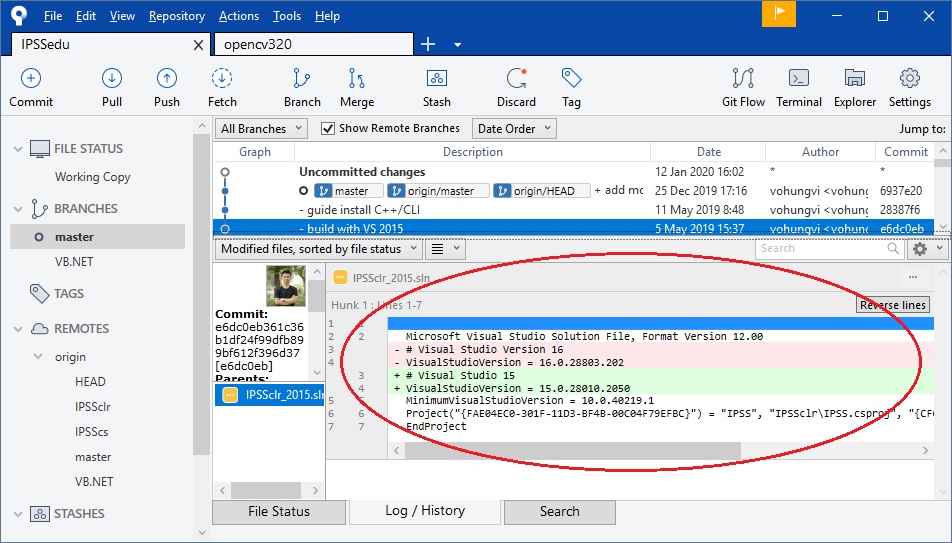
Task: Click the author avatar thumbnail
Action: 286,286
